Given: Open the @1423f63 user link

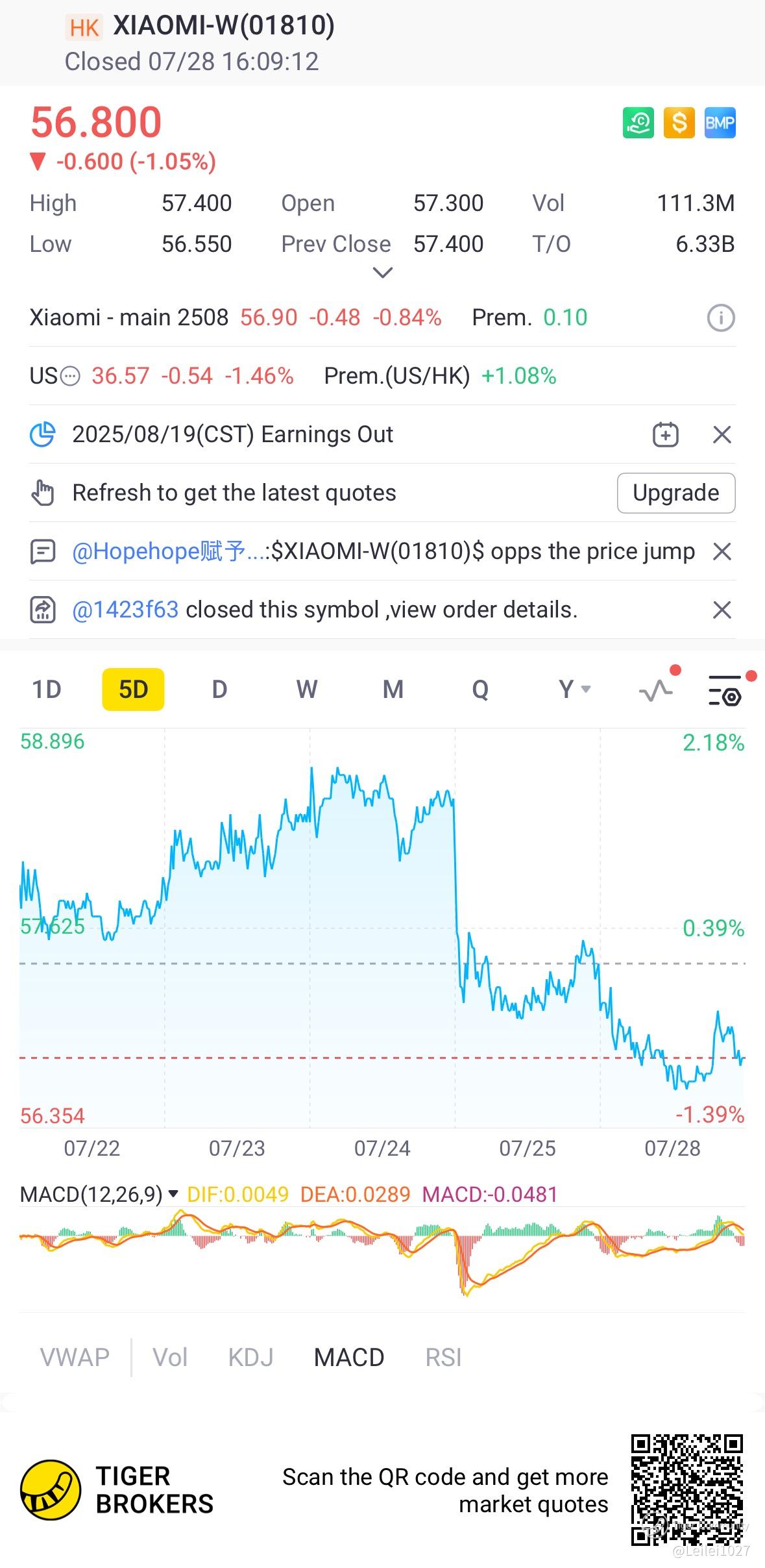Looking at the screenshot, I should 125,610.
